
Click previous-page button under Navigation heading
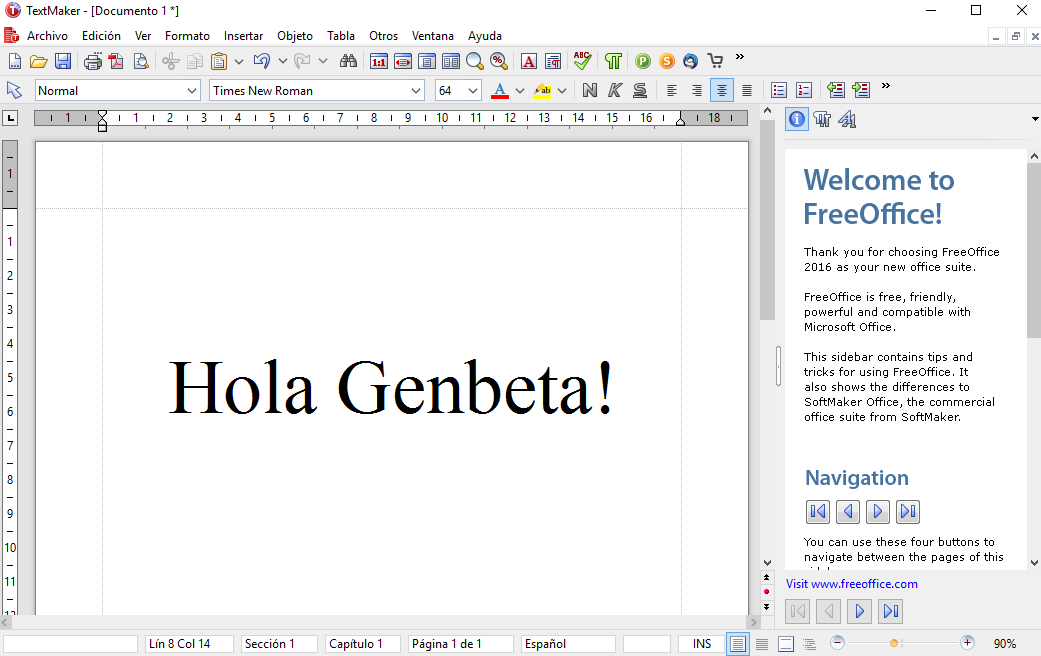pos(848,511)
